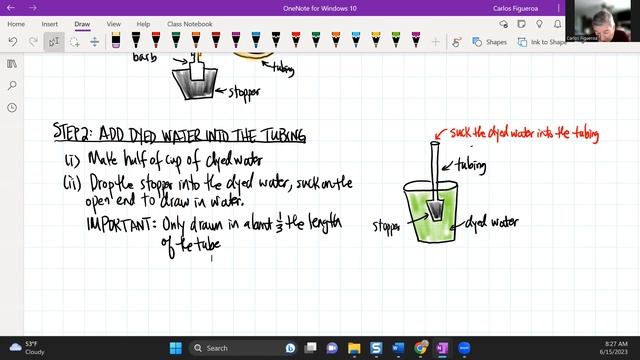Open File Explorer from the taskbar
640x360 pixels.
[x=354, y=348]
